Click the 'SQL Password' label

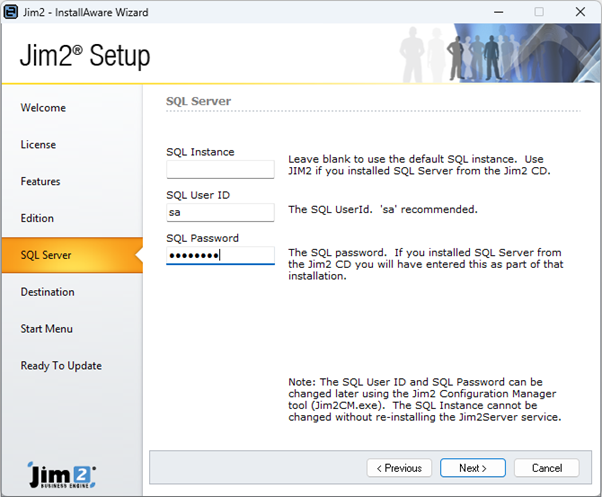click(x=202, y=238)
